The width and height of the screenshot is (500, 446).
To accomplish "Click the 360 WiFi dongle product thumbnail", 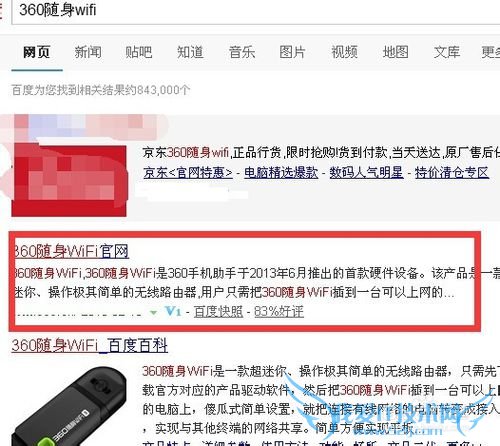I will click(x=69, y=406).
